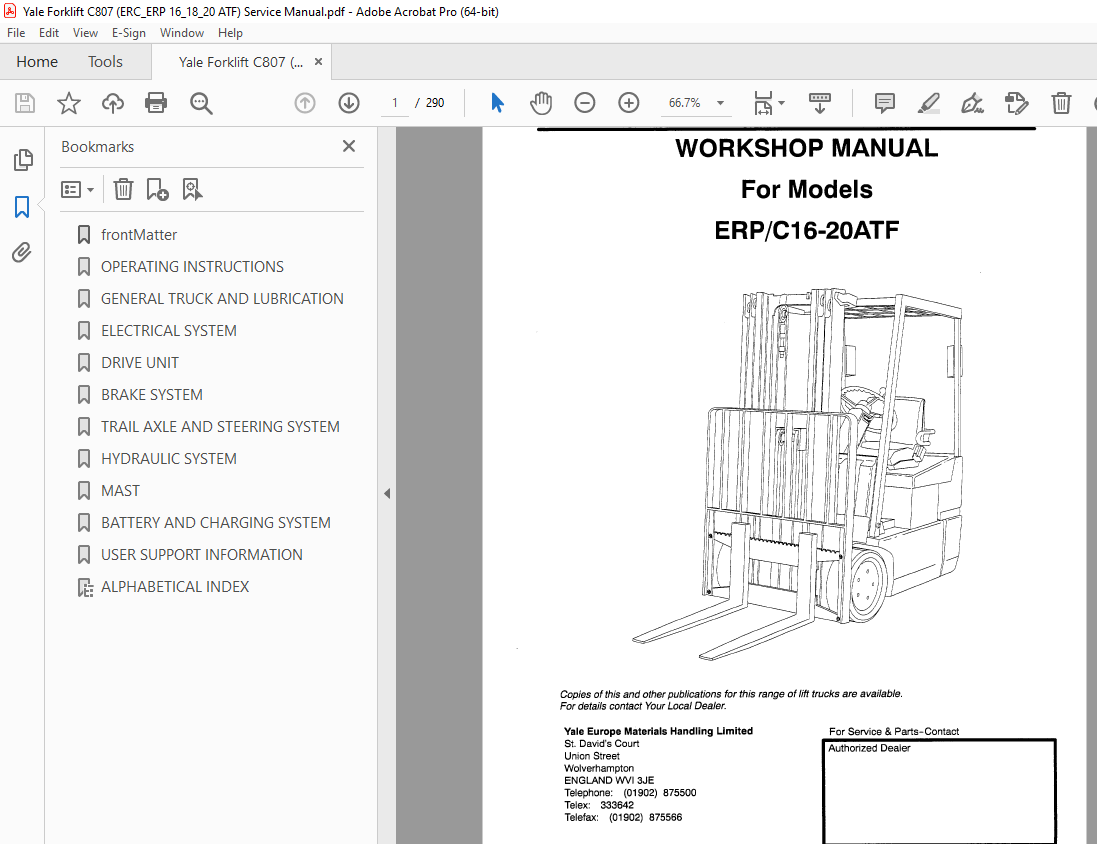Select the Yale Forklift C807 document tab
The height and width of the screenshot is (844, 1097).
pyautogui.click(x=241, y=62)
